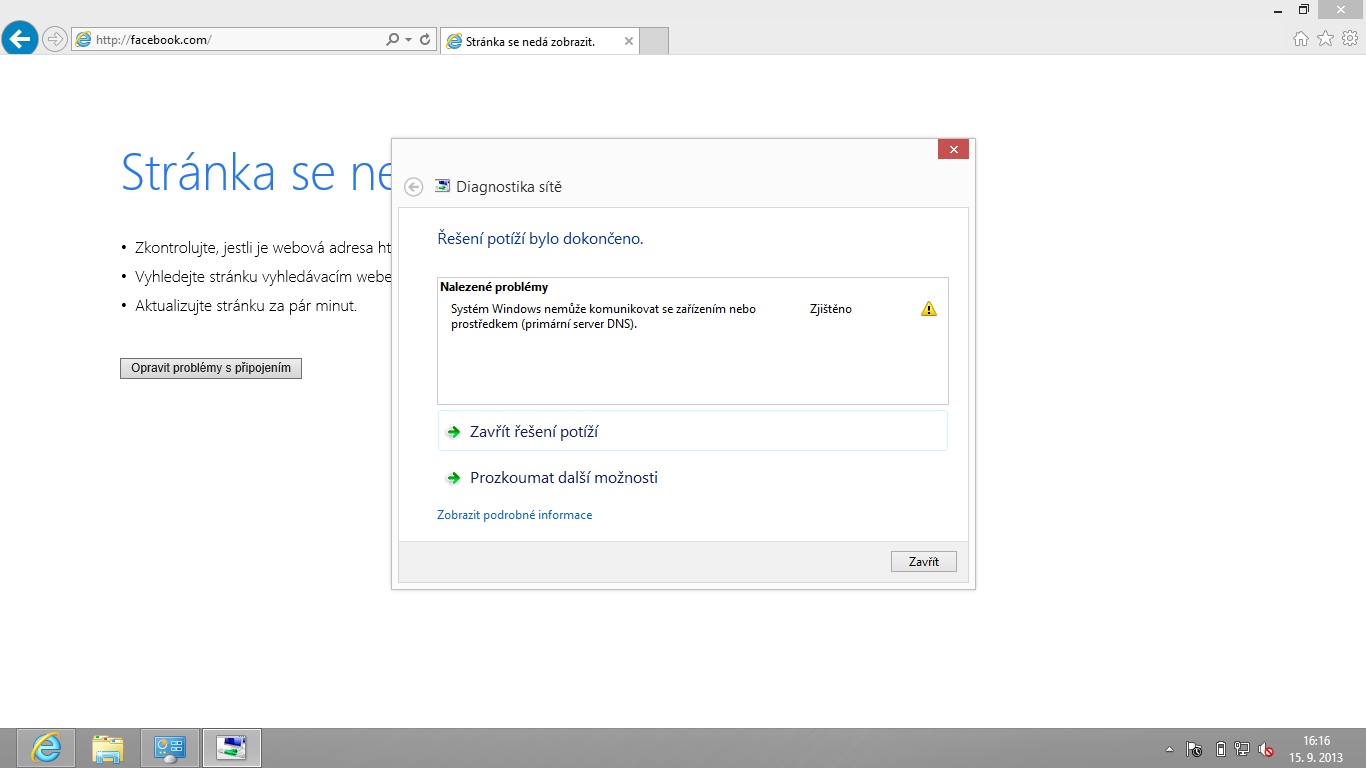1366x768 pixels.
Task: Open the Home page icon
Action: click(1301, 39)
